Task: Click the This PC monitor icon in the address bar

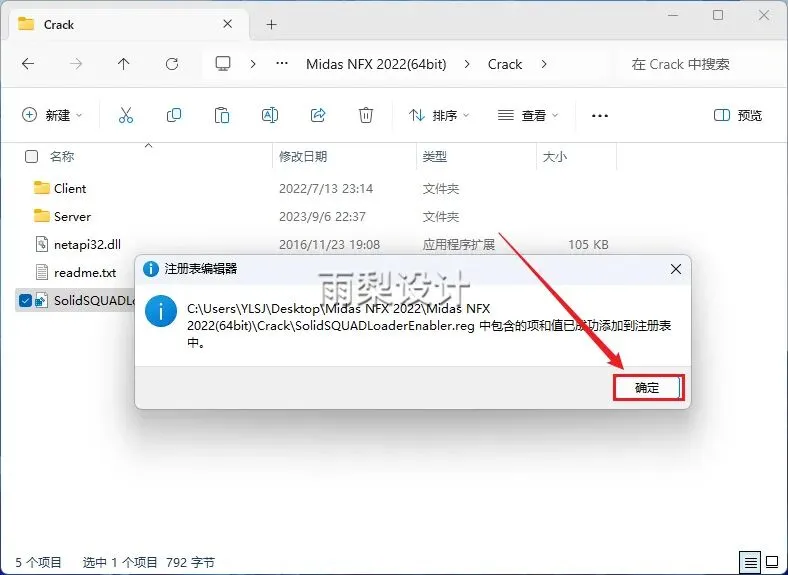Action: tap(223, 64)
